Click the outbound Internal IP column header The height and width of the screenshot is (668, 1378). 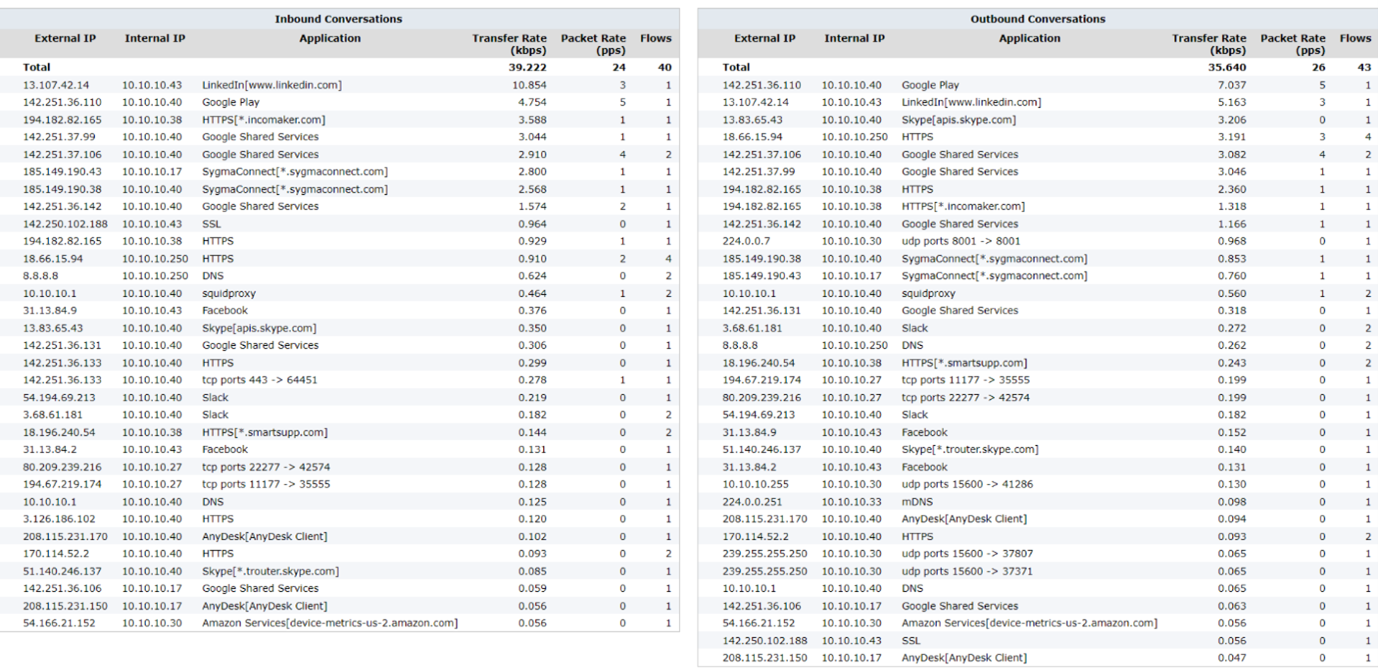pyautogui.click(x=854, y=39)
